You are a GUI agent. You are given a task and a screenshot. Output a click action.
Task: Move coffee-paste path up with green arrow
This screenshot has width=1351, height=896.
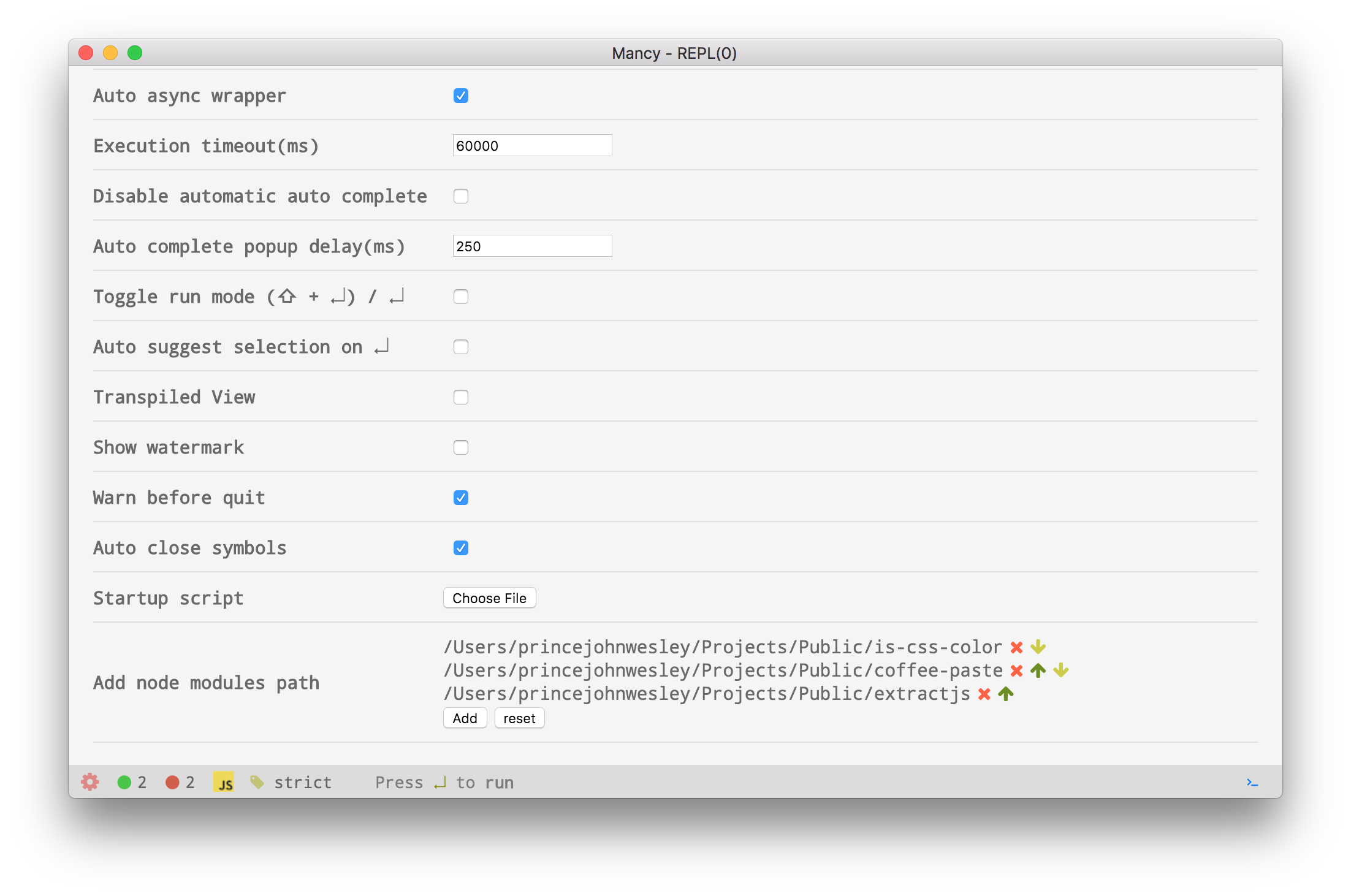[1038, 670]
